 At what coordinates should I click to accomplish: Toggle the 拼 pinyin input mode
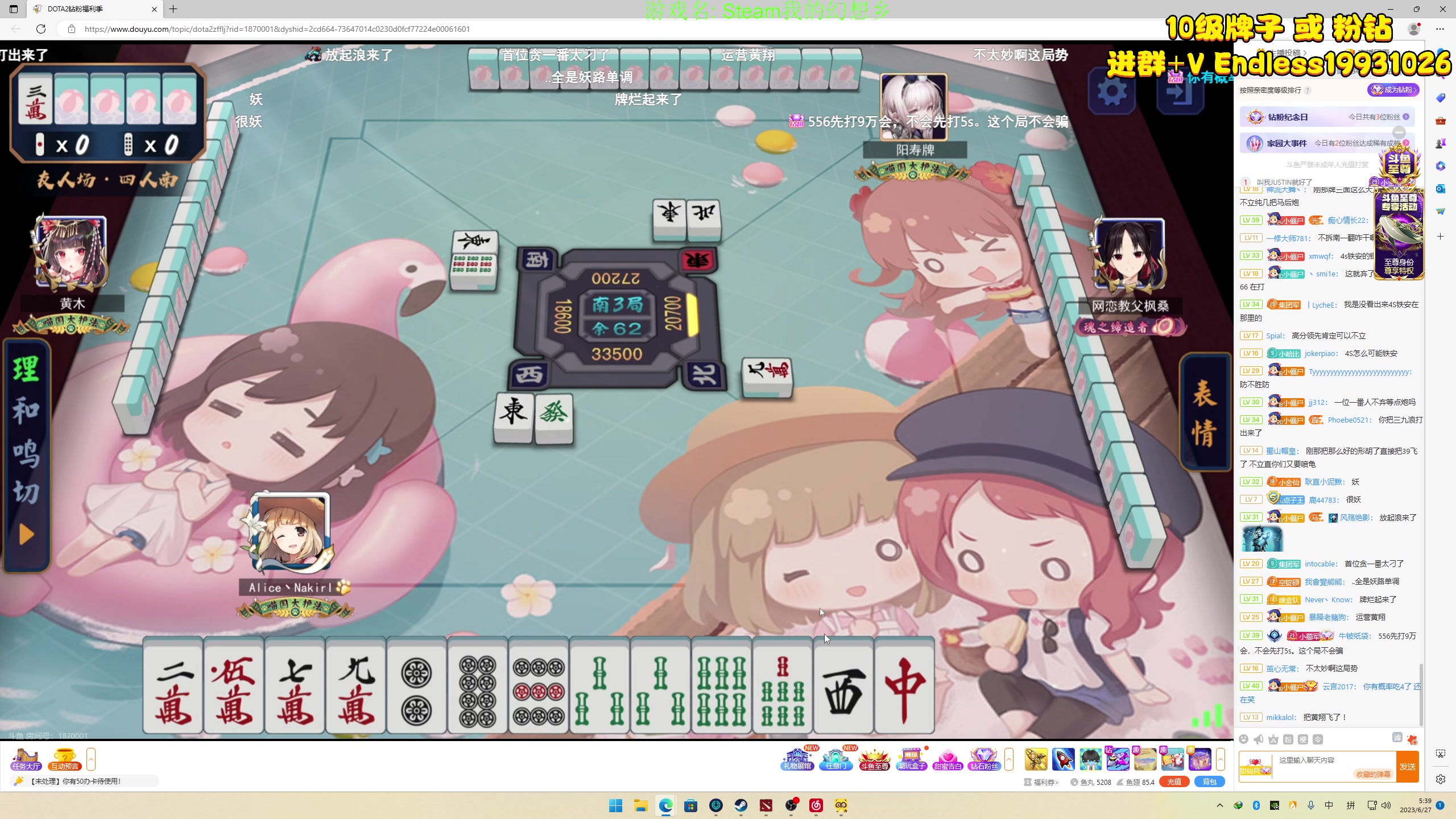pyautogui.click(x=1351, y=805)
